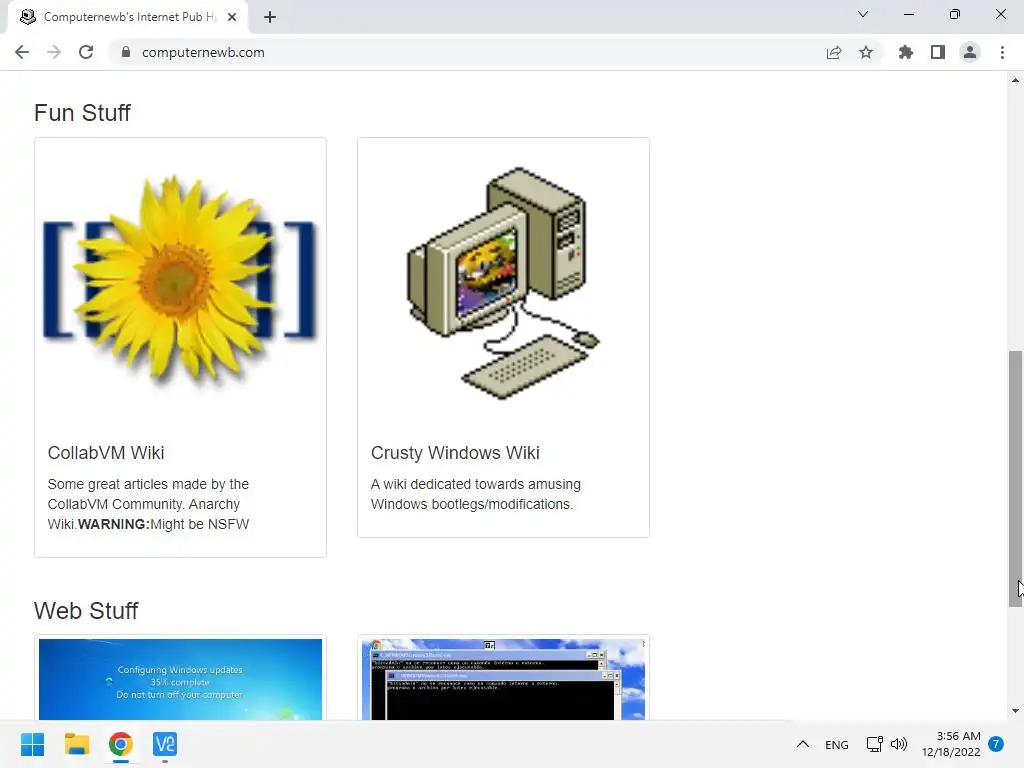
Task: Open the Extensions puzzle icon
Action: pos(906,52)
